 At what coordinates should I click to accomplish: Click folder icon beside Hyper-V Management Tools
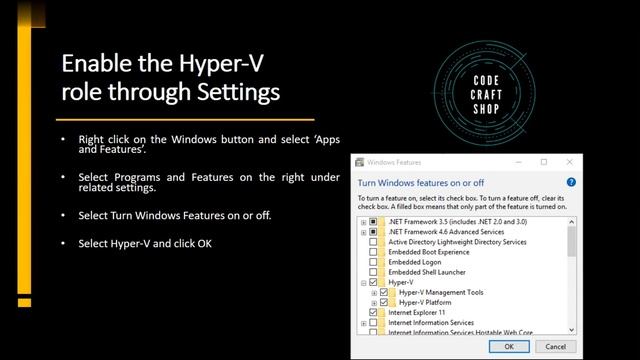[x=392, y=292]
